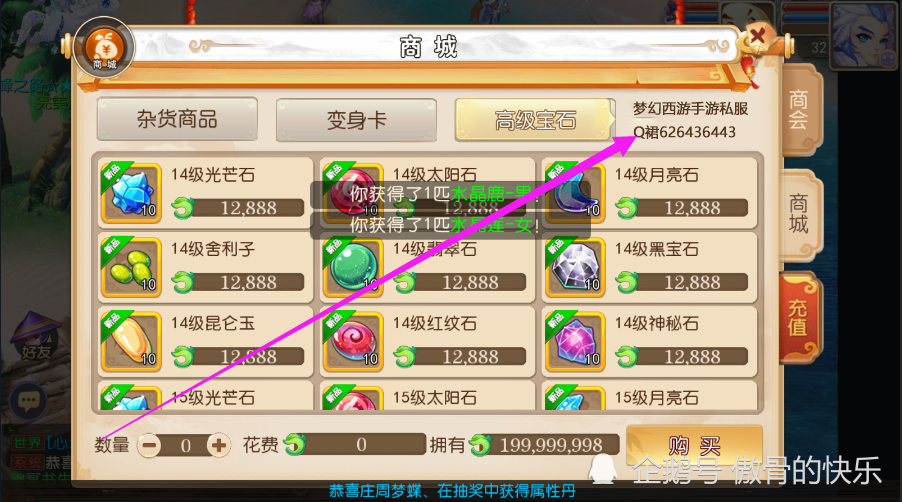
Task: Click the 购买 purchase button
Action: [694, 446]
